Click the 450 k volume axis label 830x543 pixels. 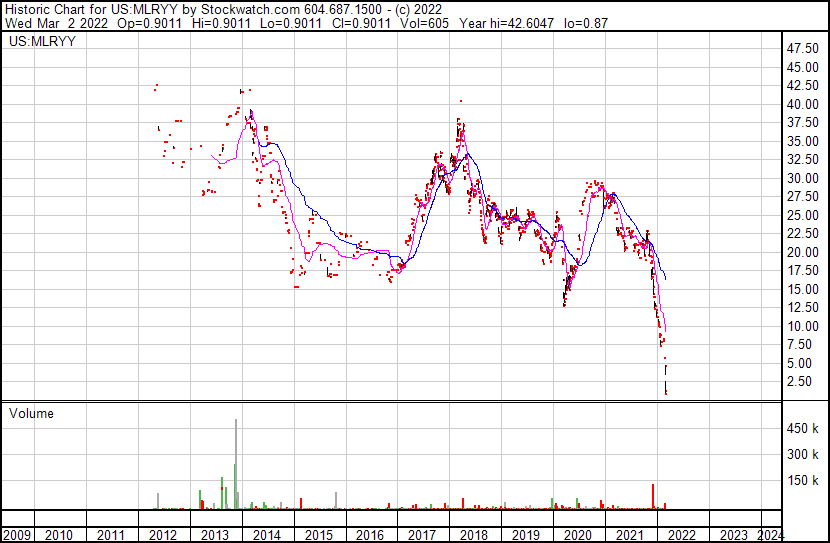point(802,429)
